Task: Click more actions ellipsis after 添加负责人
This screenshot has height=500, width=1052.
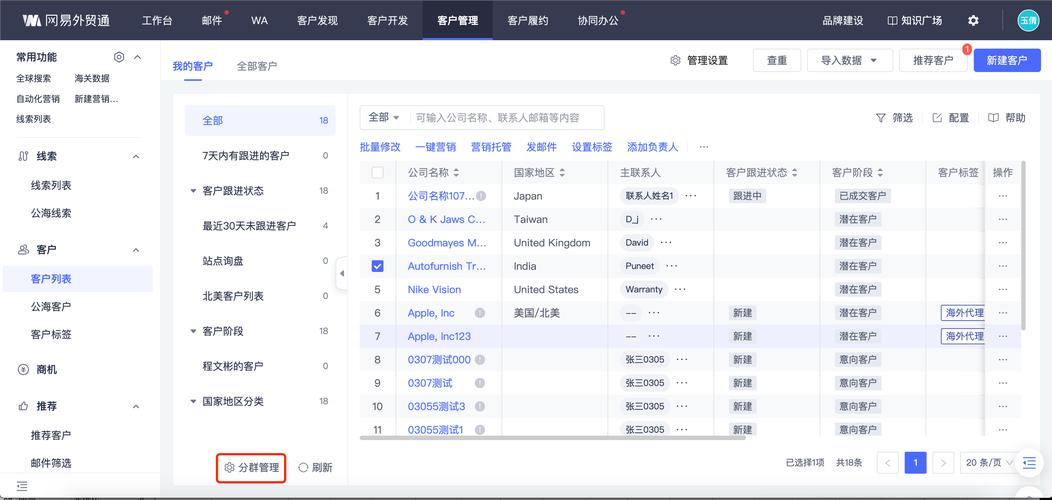Action: coord(703,147)
